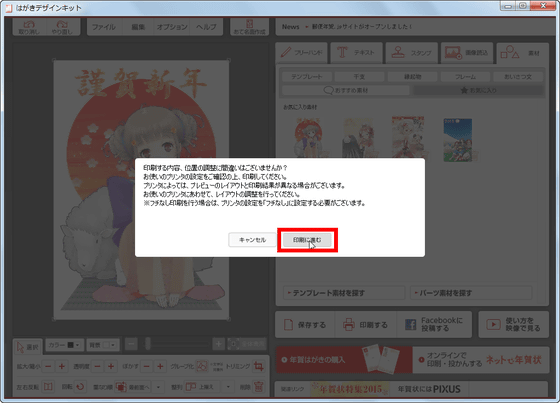Switch to the 素材 tab
Image resolution: width=560 pixels, height=403 pixels.
click(x=522, y=53)
